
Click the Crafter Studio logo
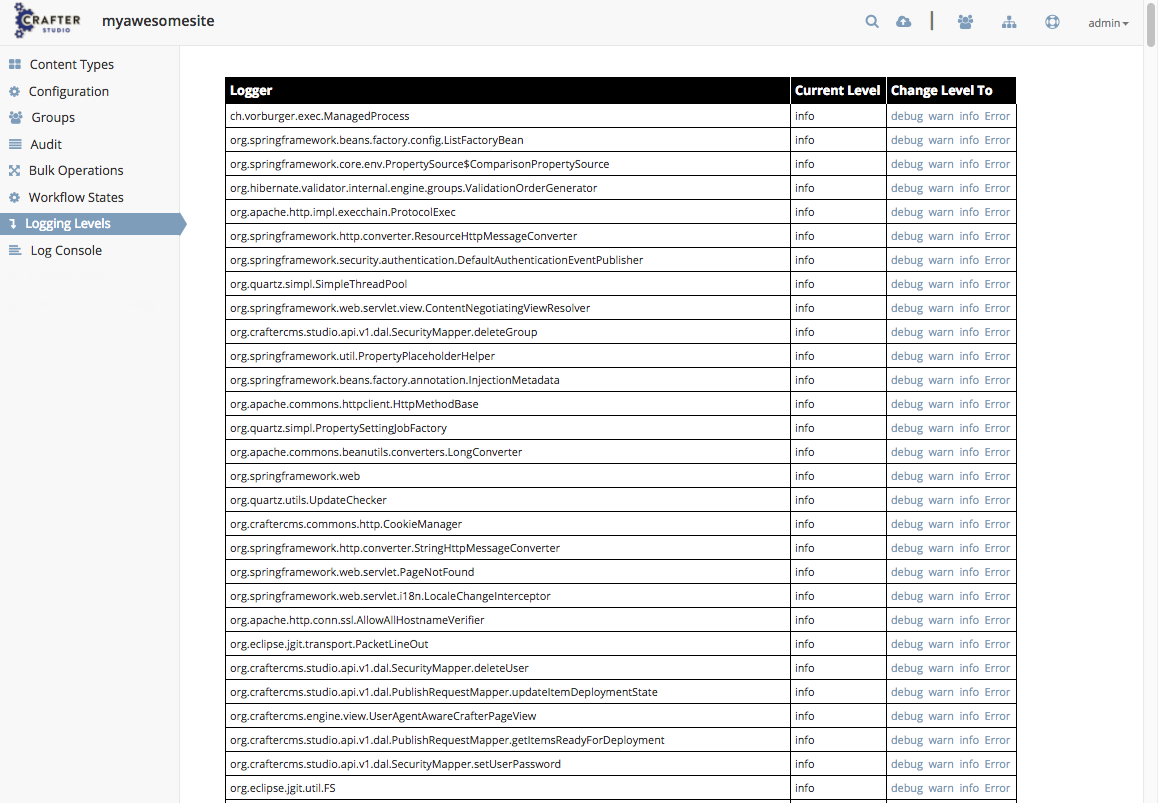[48, 20]
